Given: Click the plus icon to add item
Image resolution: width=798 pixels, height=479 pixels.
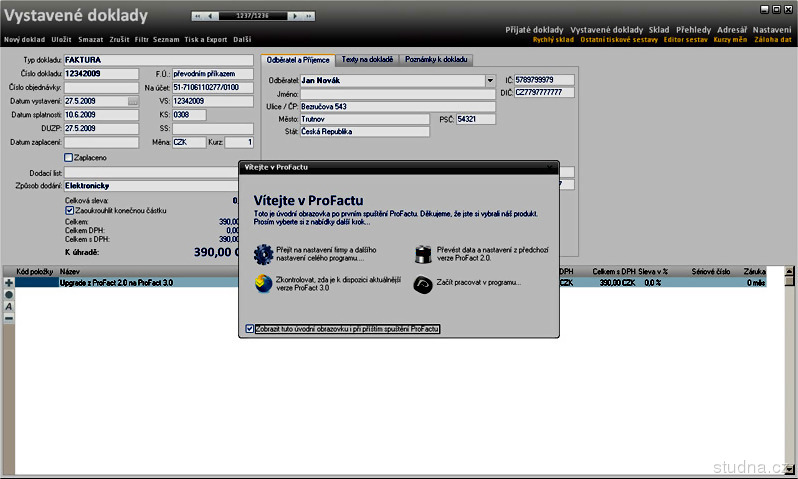Looking at the screenshot, I should (9, 283).
